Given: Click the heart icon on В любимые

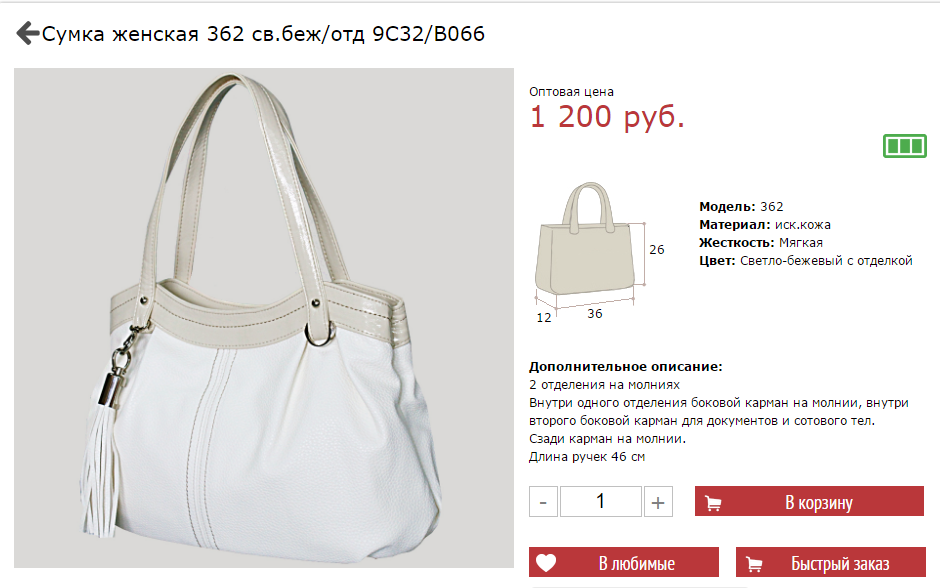Looking at the screenshot, I should tap(546, 563).
